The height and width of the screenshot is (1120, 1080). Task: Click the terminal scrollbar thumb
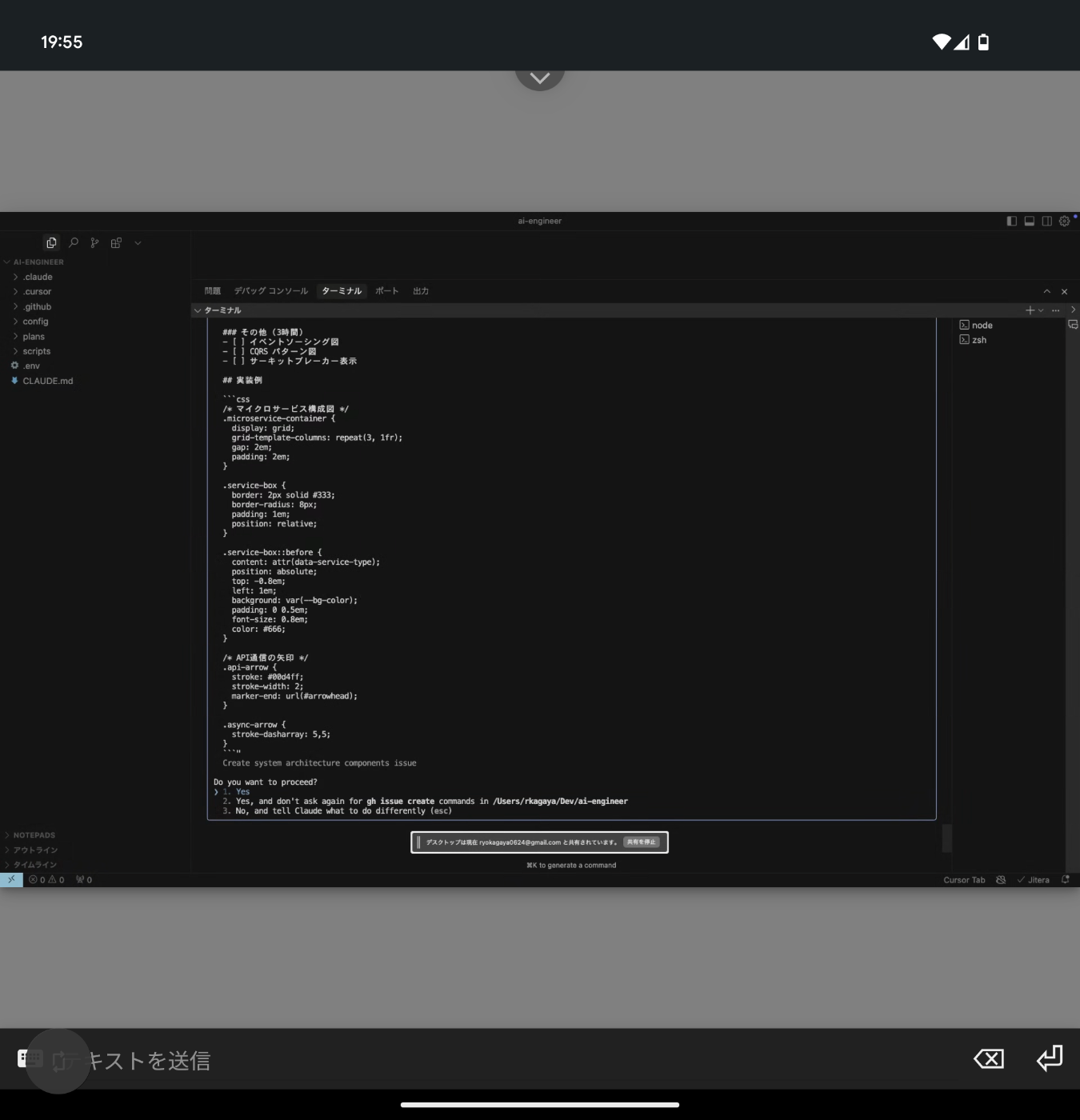[947, 838]
